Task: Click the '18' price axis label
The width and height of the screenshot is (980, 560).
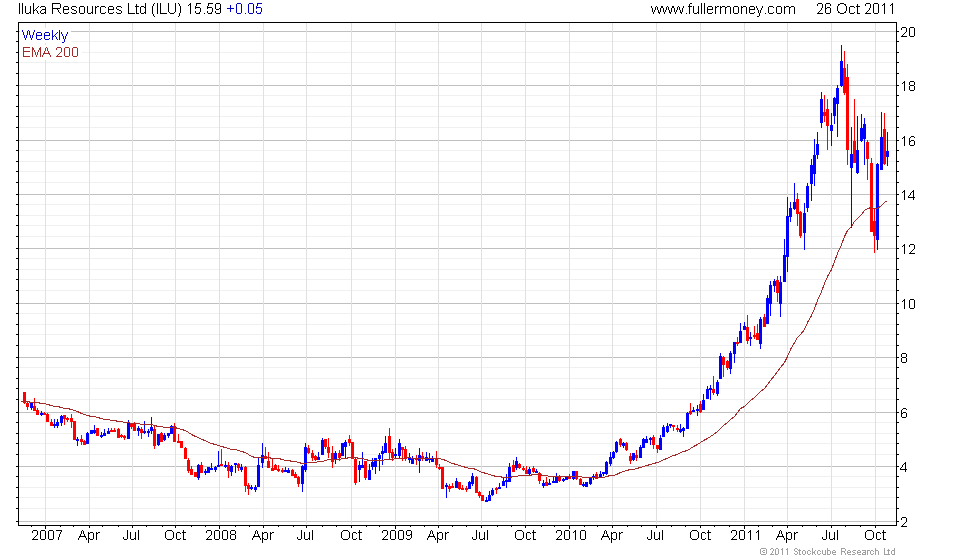Action: [908, 86]
